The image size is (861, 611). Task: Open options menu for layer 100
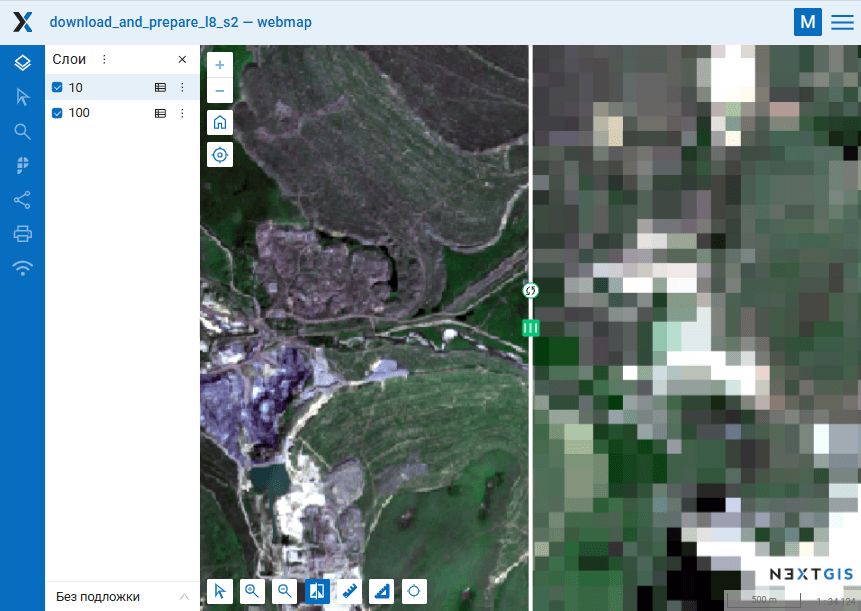coord(182,113)
